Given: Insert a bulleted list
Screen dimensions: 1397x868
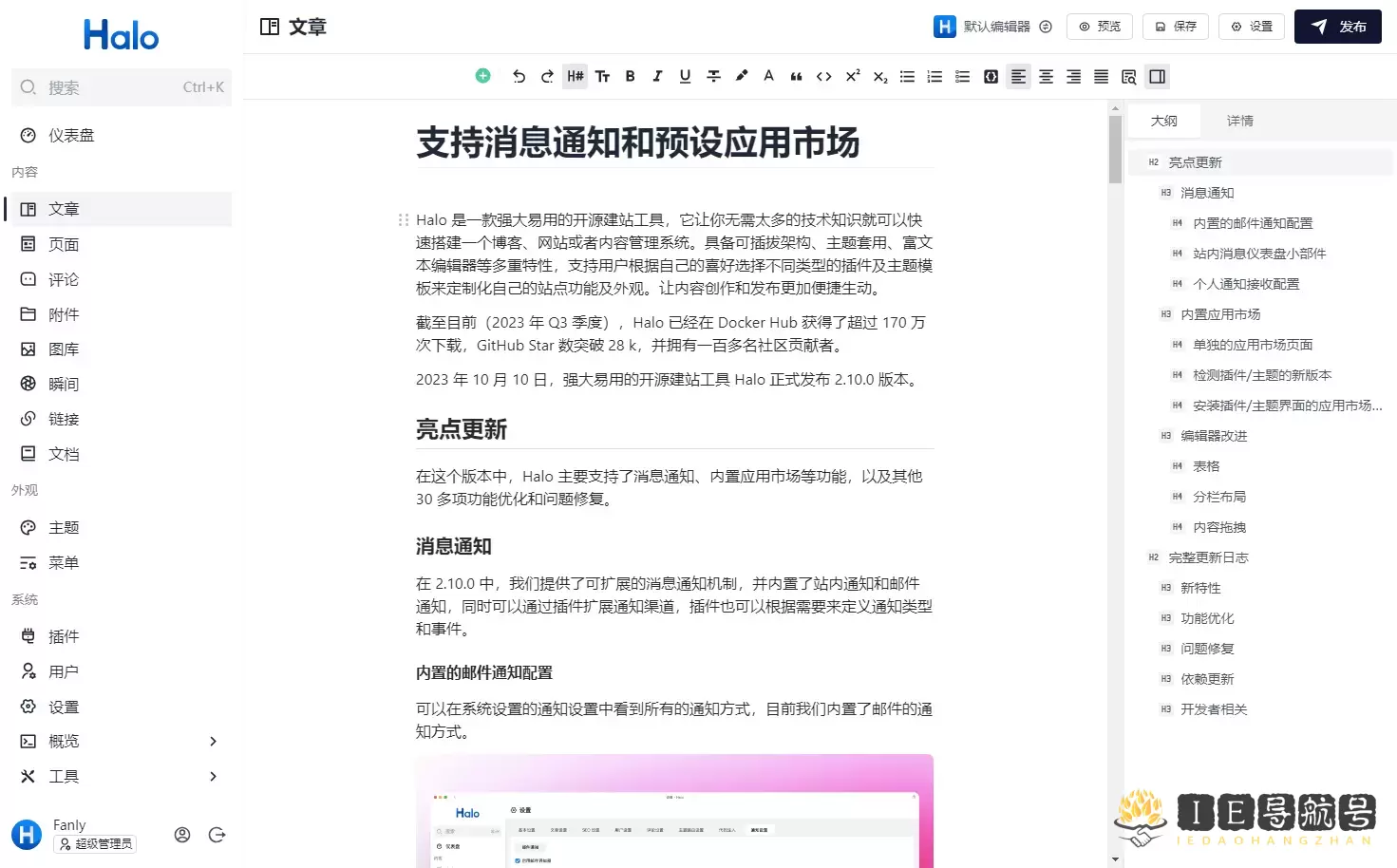Looking at the screenshot, I should (x=908, y=77).
